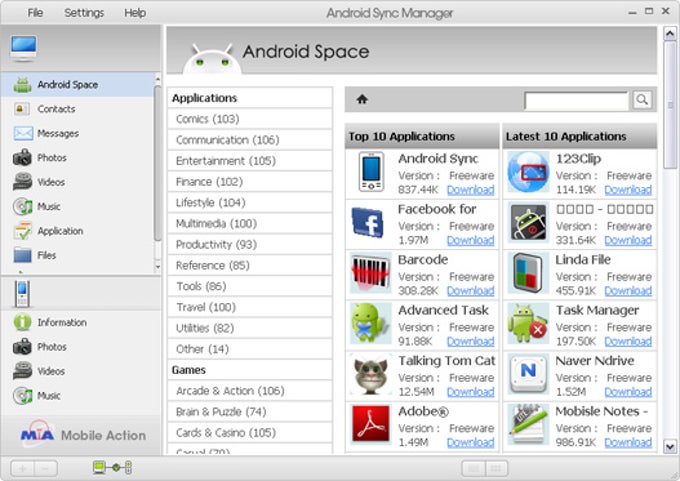Click the home icon in Android Space
This screenshot has height=481, width=680.
(x=362, y=99)
